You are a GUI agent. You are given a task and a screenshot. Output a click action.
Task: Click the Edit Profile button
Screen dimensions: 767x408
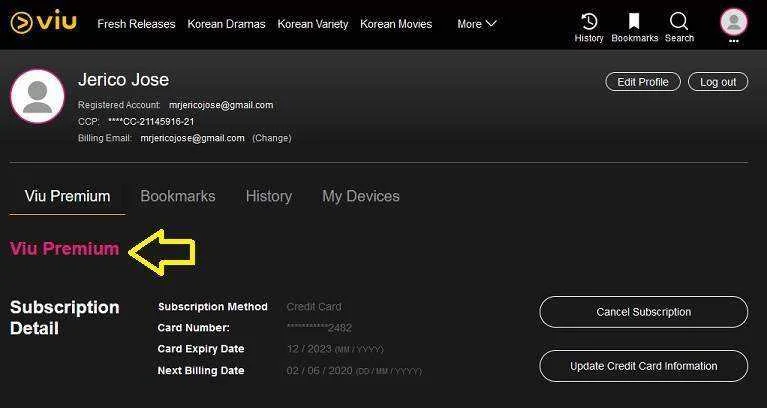643,82
